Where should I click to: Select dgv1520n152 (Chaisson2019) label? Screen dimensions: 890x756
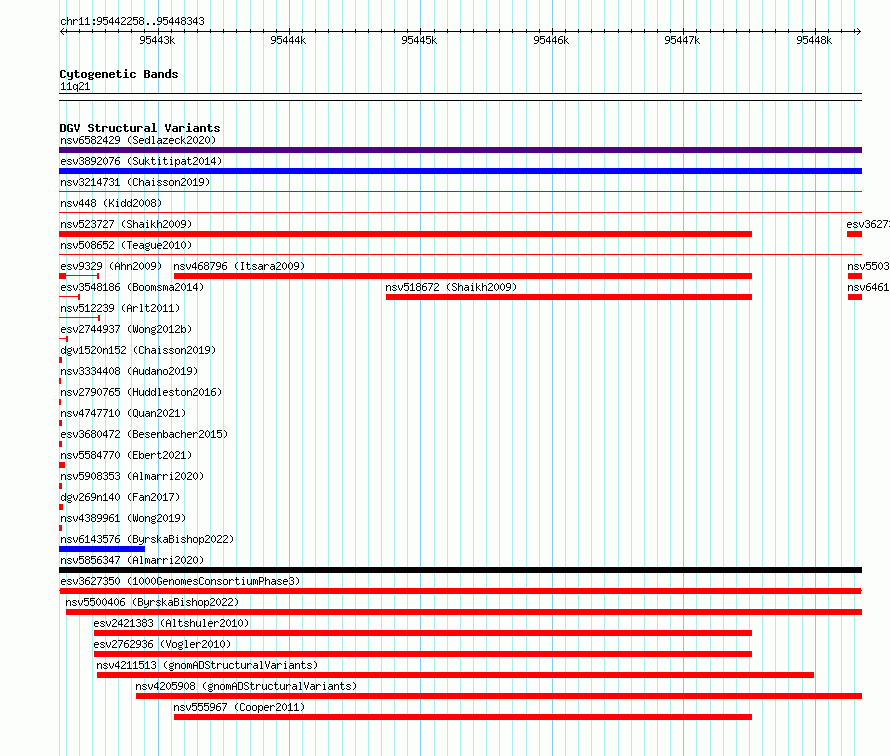pyautogui.click(x=138, y=350)
